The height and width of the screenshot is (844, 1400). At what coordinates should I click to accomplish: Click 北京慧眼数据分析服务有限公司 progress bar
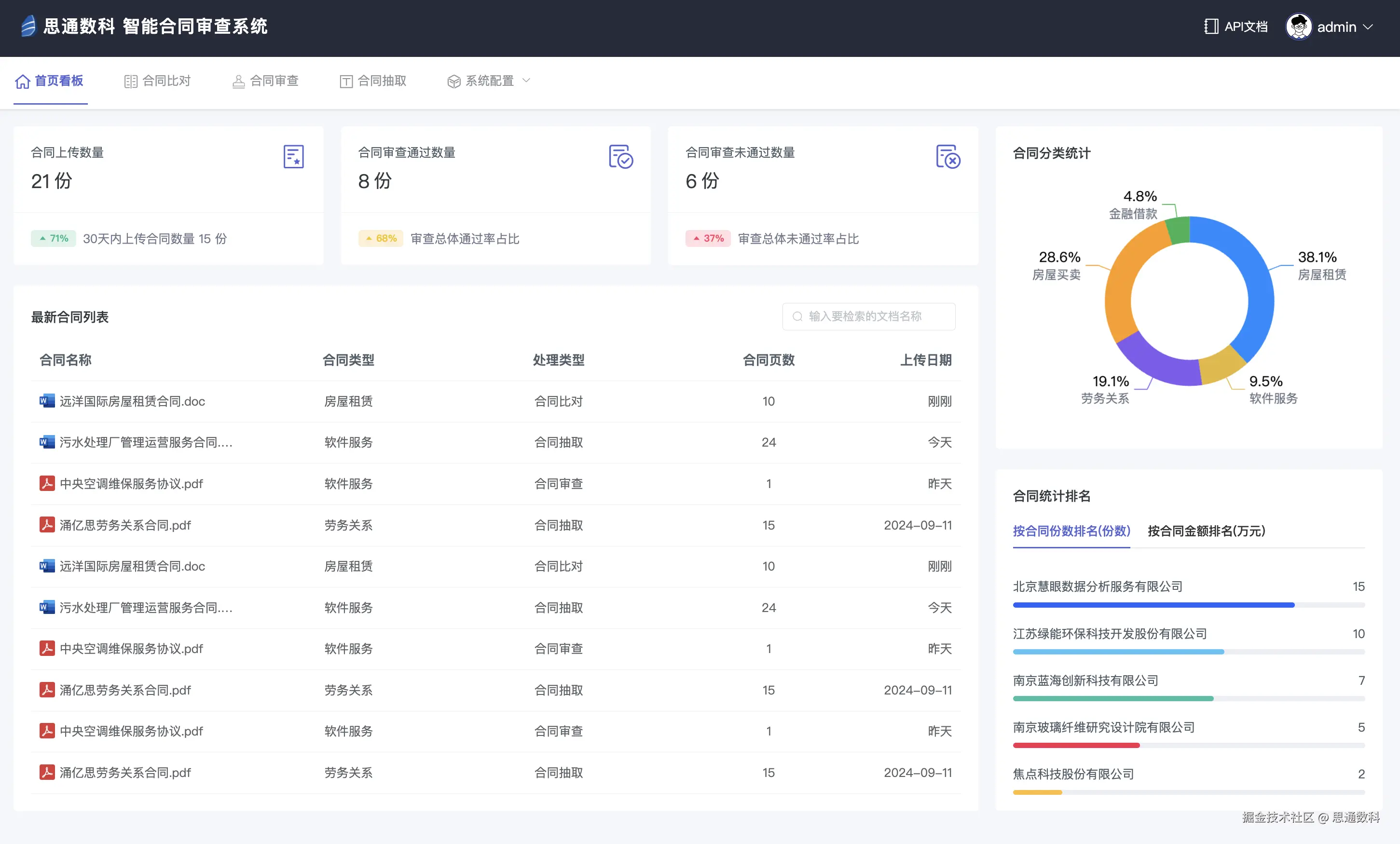tap(1153, 605)
